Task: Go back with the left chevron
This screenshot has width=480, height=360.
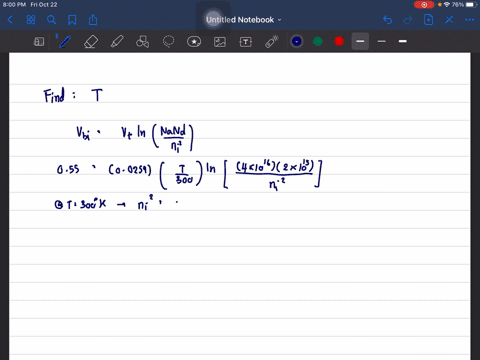Action: tap(10, 20)
